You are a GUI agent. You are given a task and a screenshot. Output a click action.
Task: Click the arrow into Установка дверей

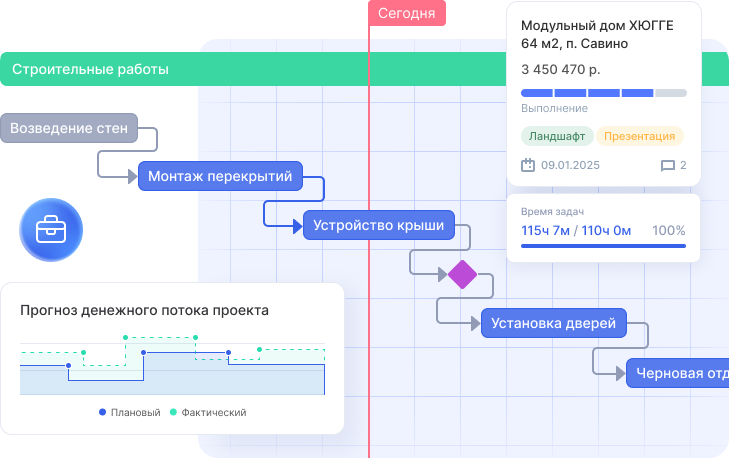pos(474,323)
